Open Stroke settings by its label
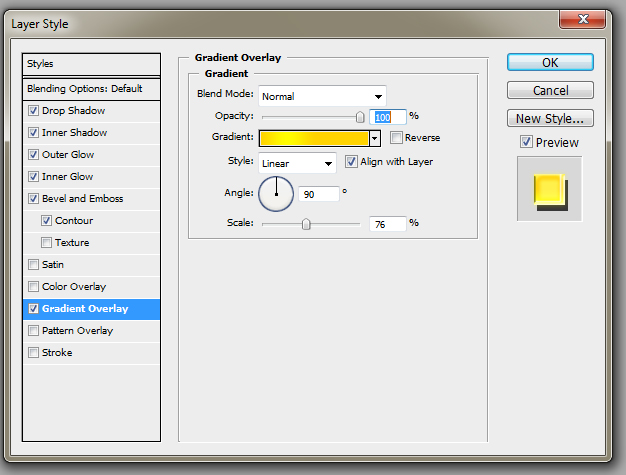Screen dimensions: 626x475 57,352
